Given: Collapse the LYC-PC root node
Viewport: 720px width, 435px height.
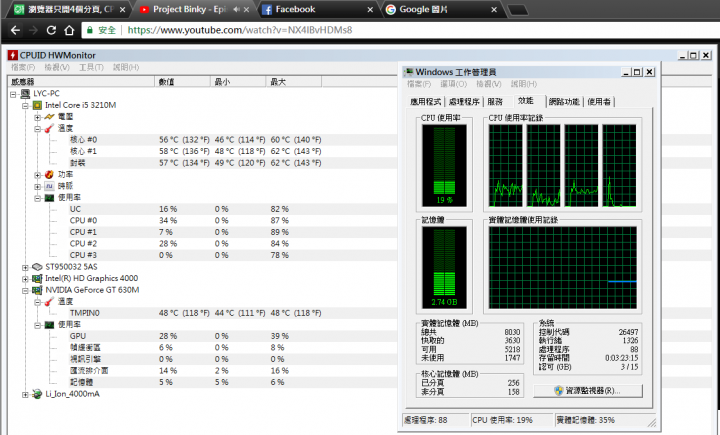Looking at the screenshot, I should coord(13,94).
